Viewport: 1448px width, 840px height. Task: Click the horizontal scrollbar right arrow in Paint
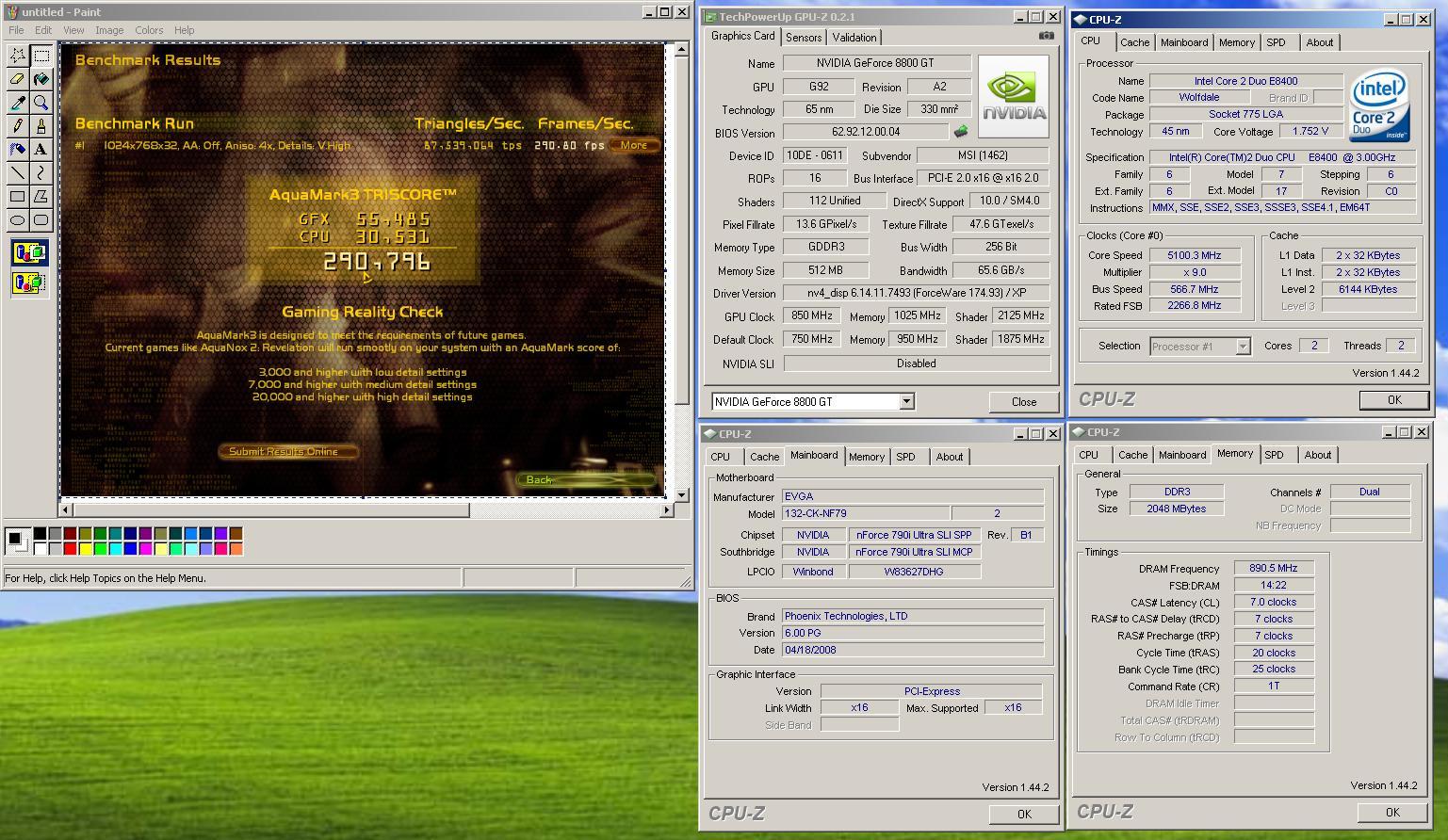point(667,509)
